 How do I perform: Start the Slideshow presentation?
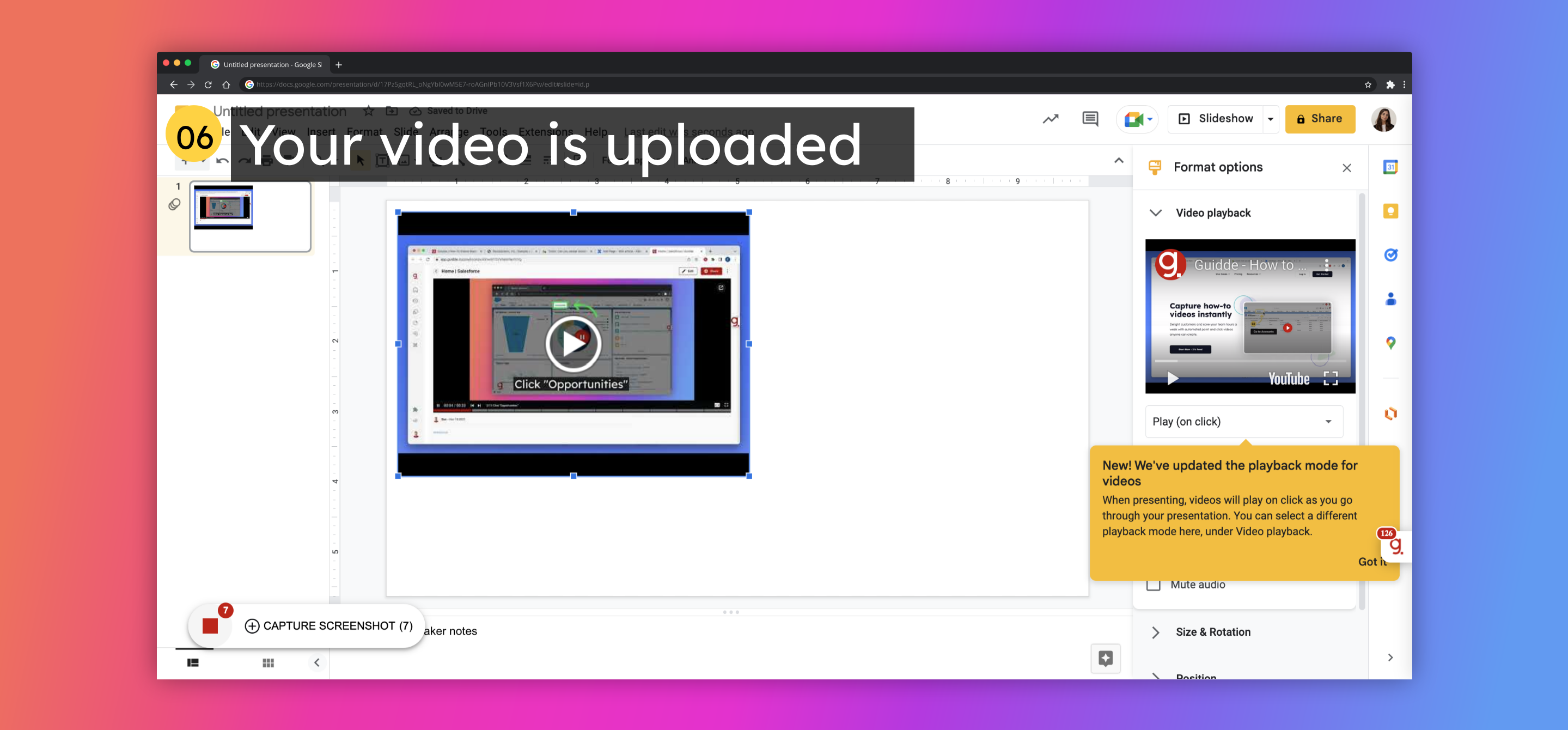point(1215,119)
